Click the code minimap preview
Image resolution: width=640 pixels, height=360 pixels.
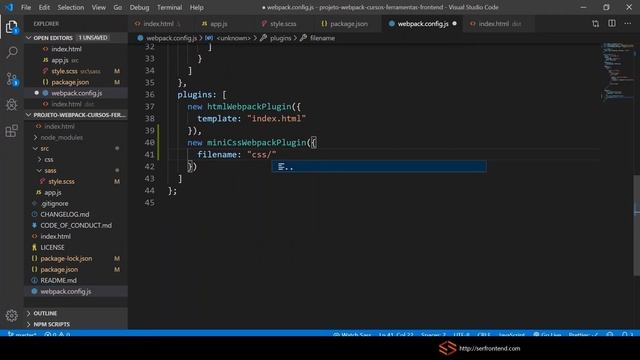[x=617, y=71]
